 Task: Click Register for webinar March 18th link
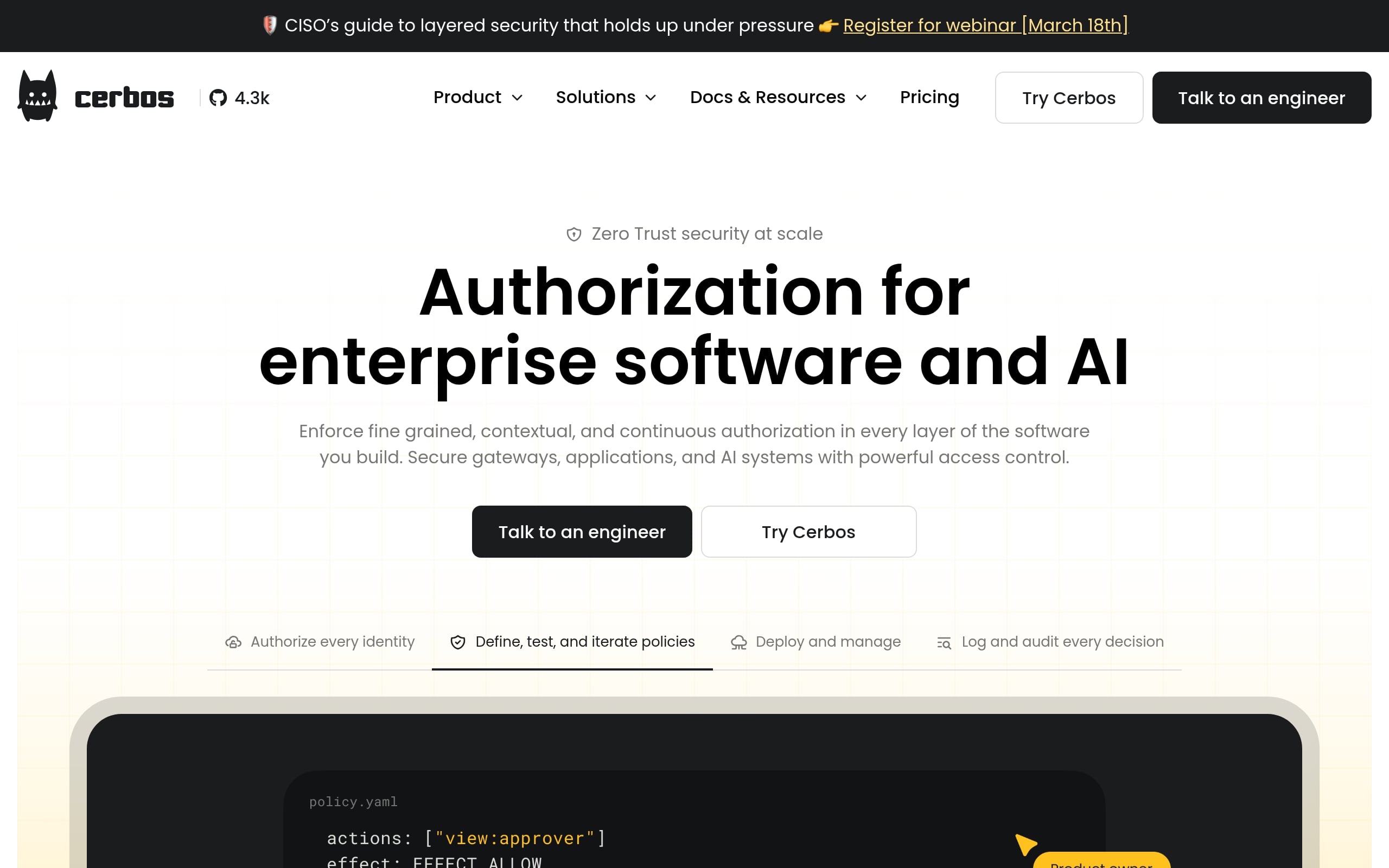(x=985, y=25)
